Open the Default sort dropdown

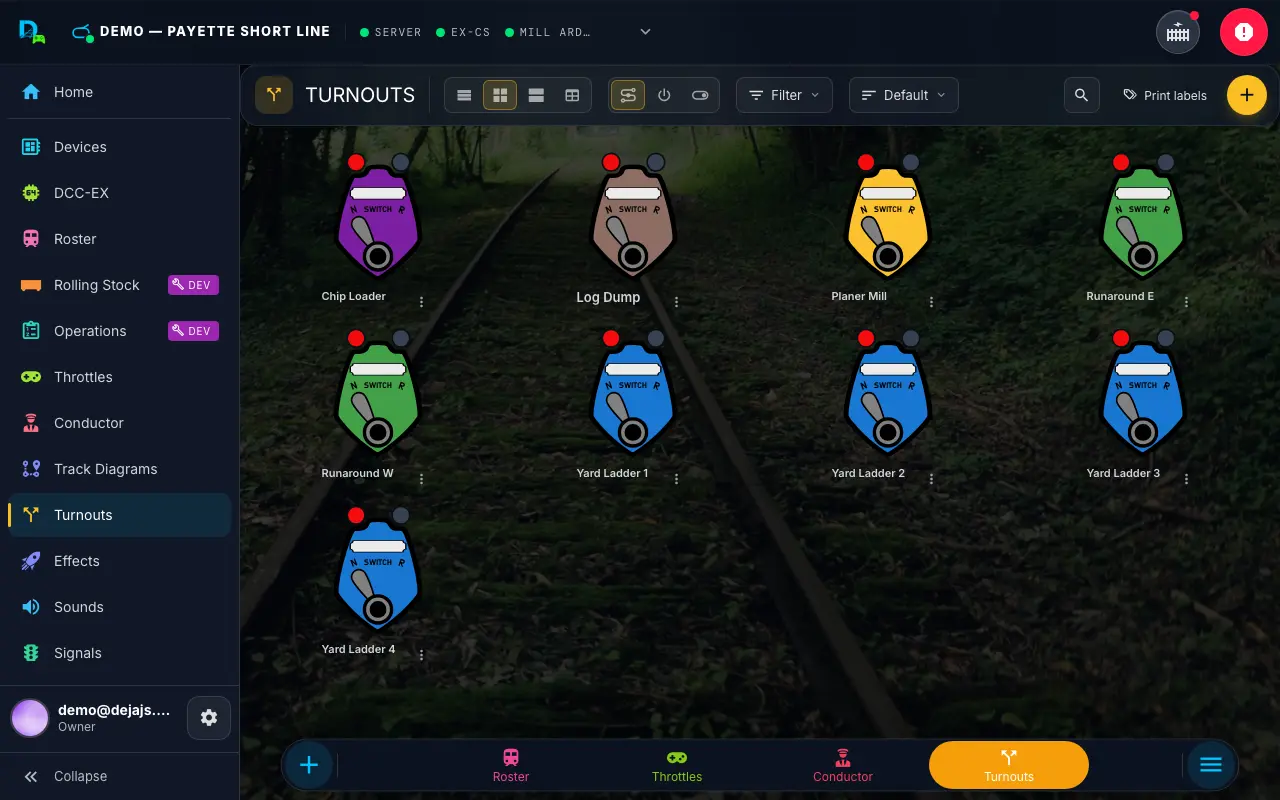click(x=904, y=95)
